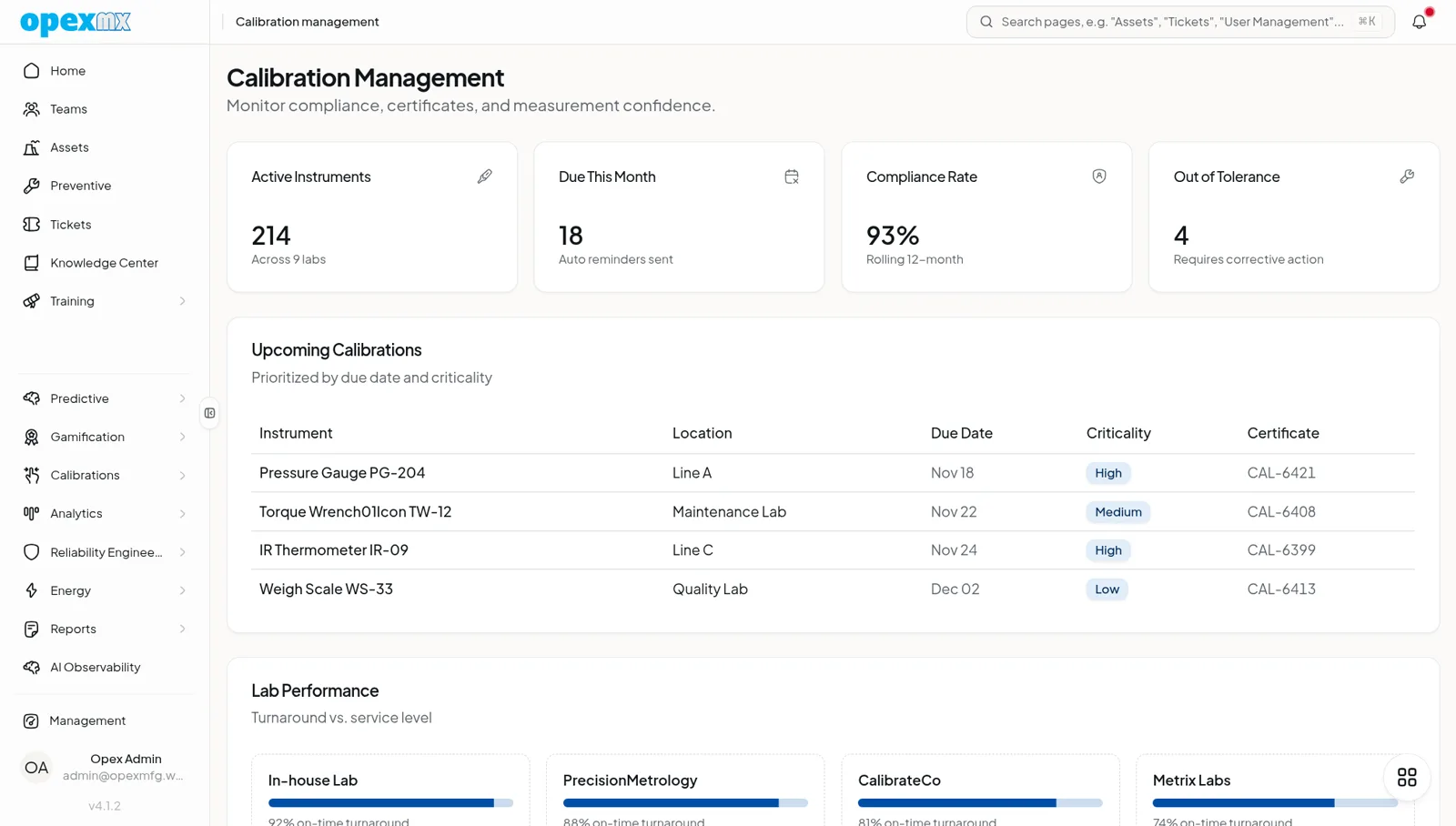The height and width of the screenshot is (826, 1456).
Task: Expand the Gamification submenu chevron
Action: point(182,437)
